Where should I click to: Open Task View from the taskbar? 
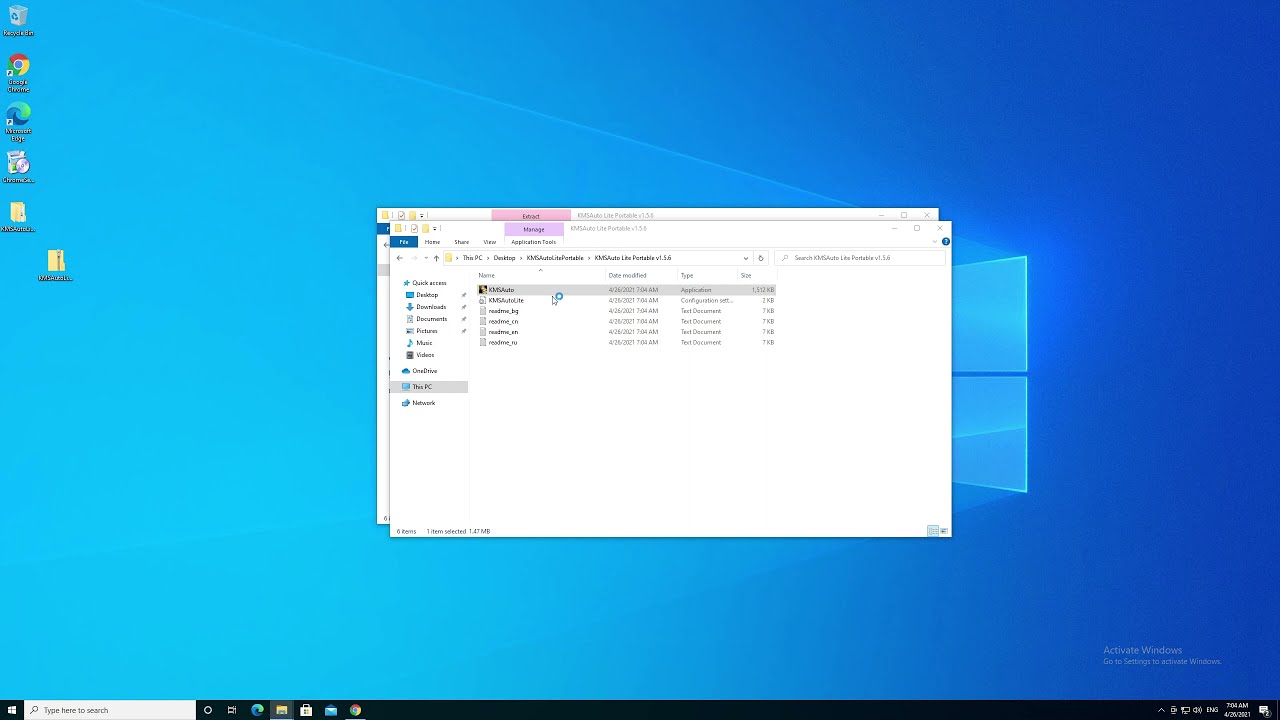tap(232, 710)
